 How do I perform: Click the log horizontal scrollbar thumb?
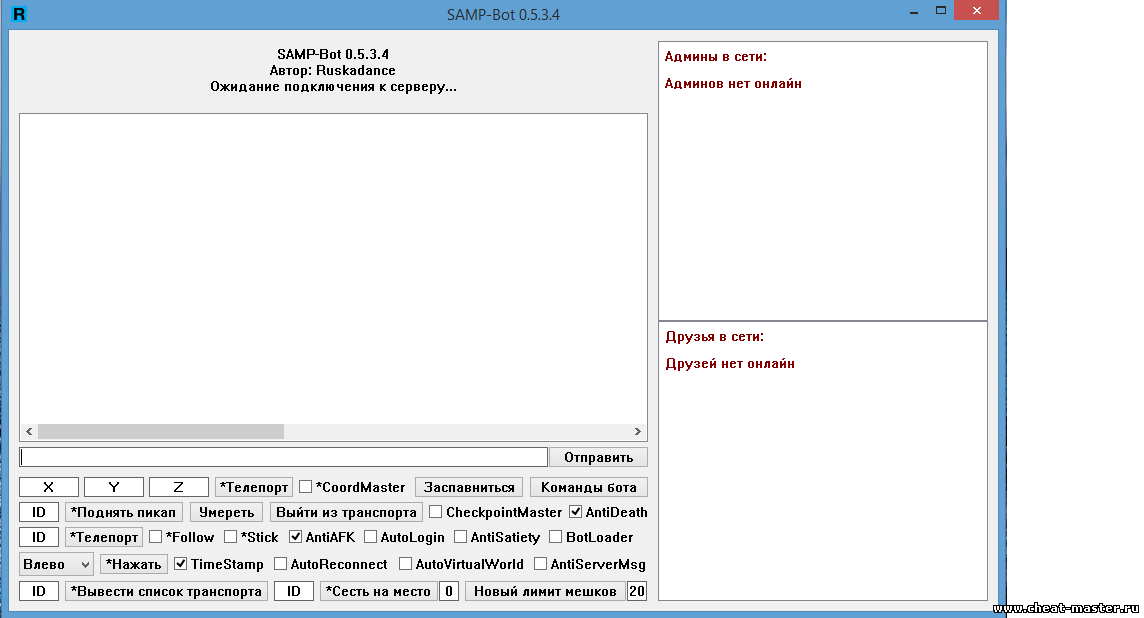pyautogui.click(x=161, y=431)
